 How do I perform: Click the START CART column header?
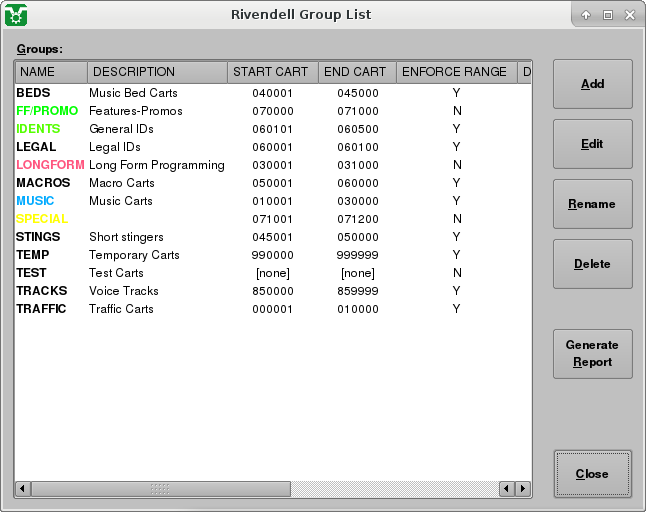pos(272,72)
